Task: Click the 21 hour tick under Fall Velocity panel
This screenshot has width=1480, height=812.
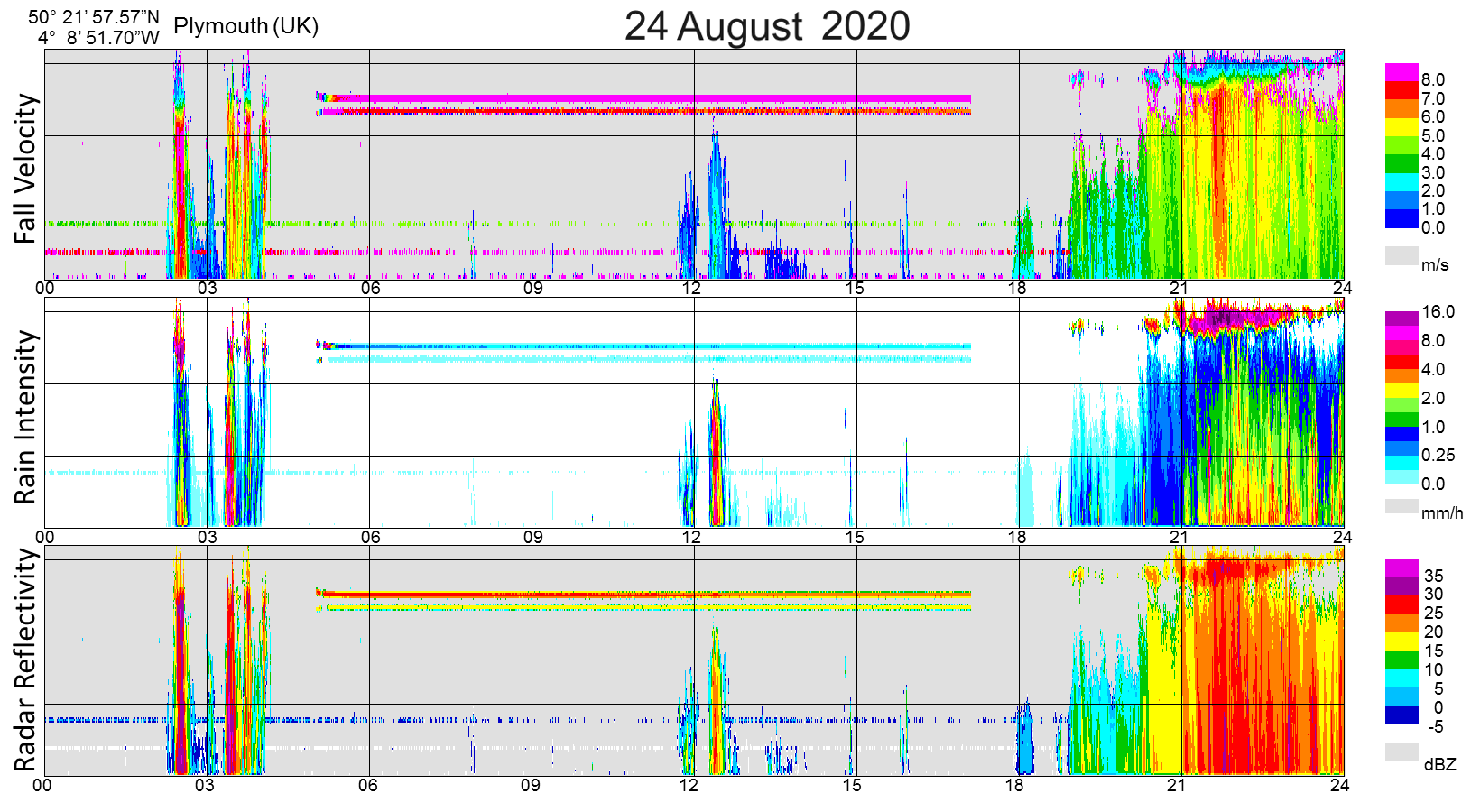Action: 1179,289
